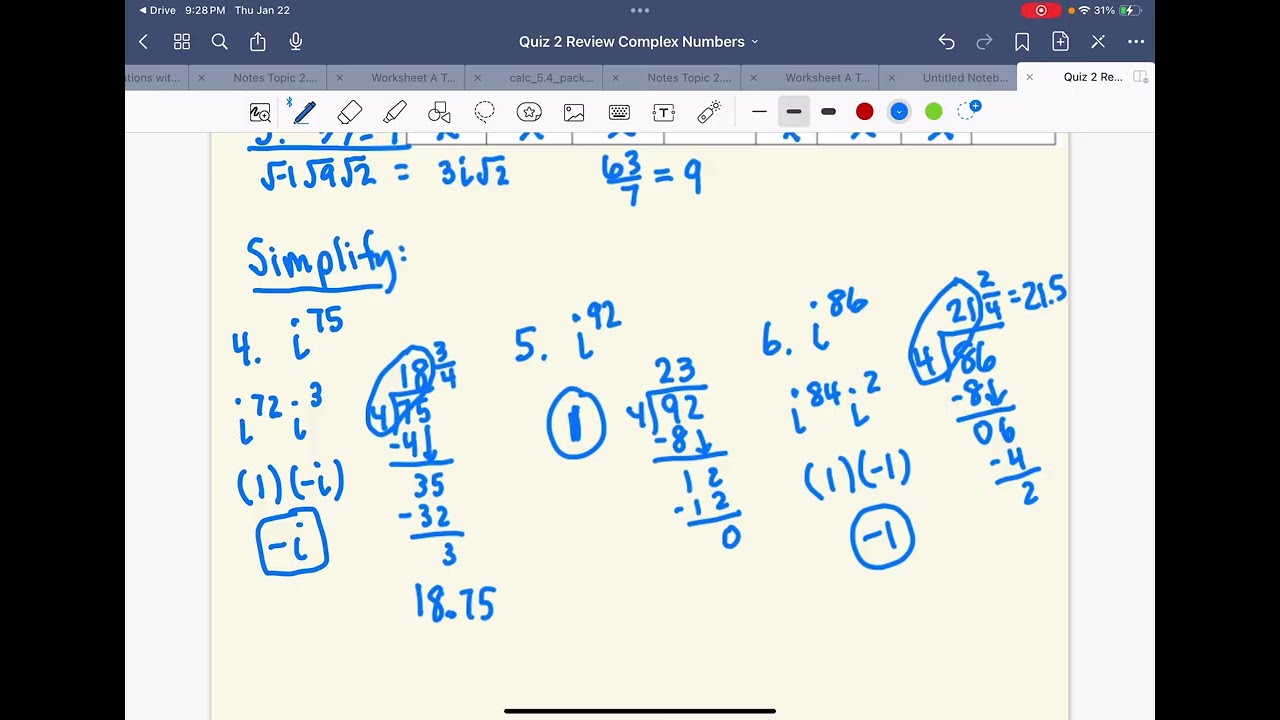Return to the Drive app
The height and width of the screenshot is (720, 1280).
click(x=157, y=10)
